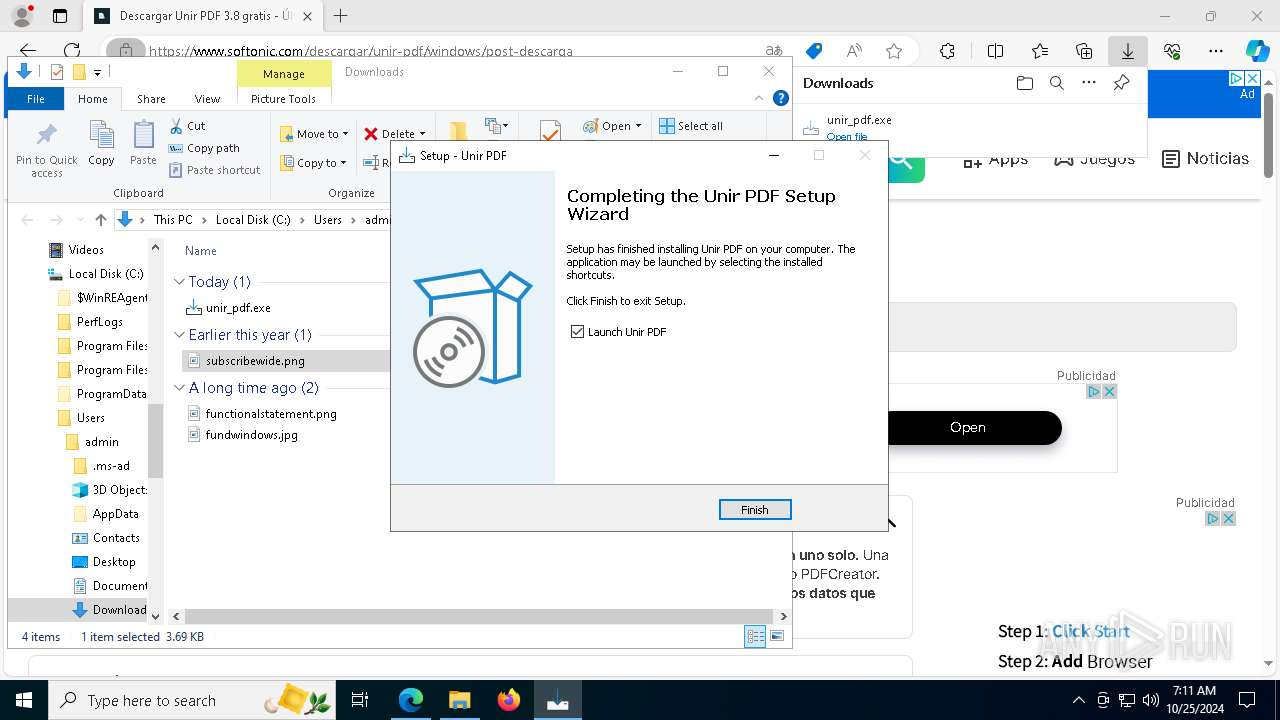Click Finish in Unir PDF setup
Image resolution: width=1280 pixels, height=720 pixels.
pyautogui.click(x=755, y=510)
